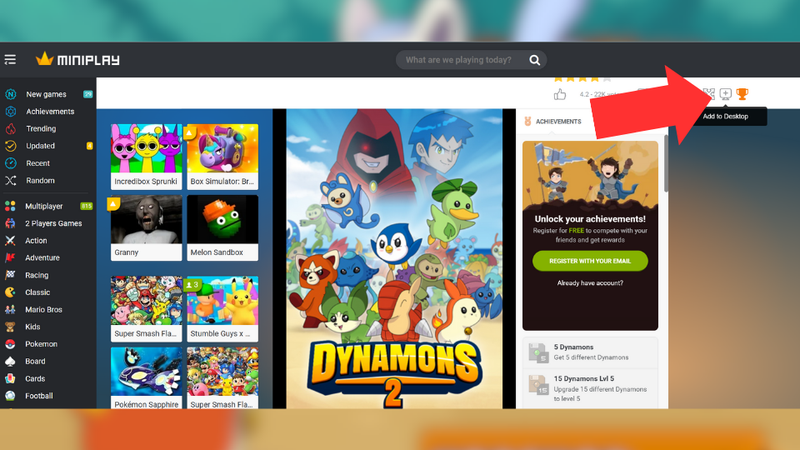800x450 pixels.
Task: Open Racing category link
Action: pos(37,275)
